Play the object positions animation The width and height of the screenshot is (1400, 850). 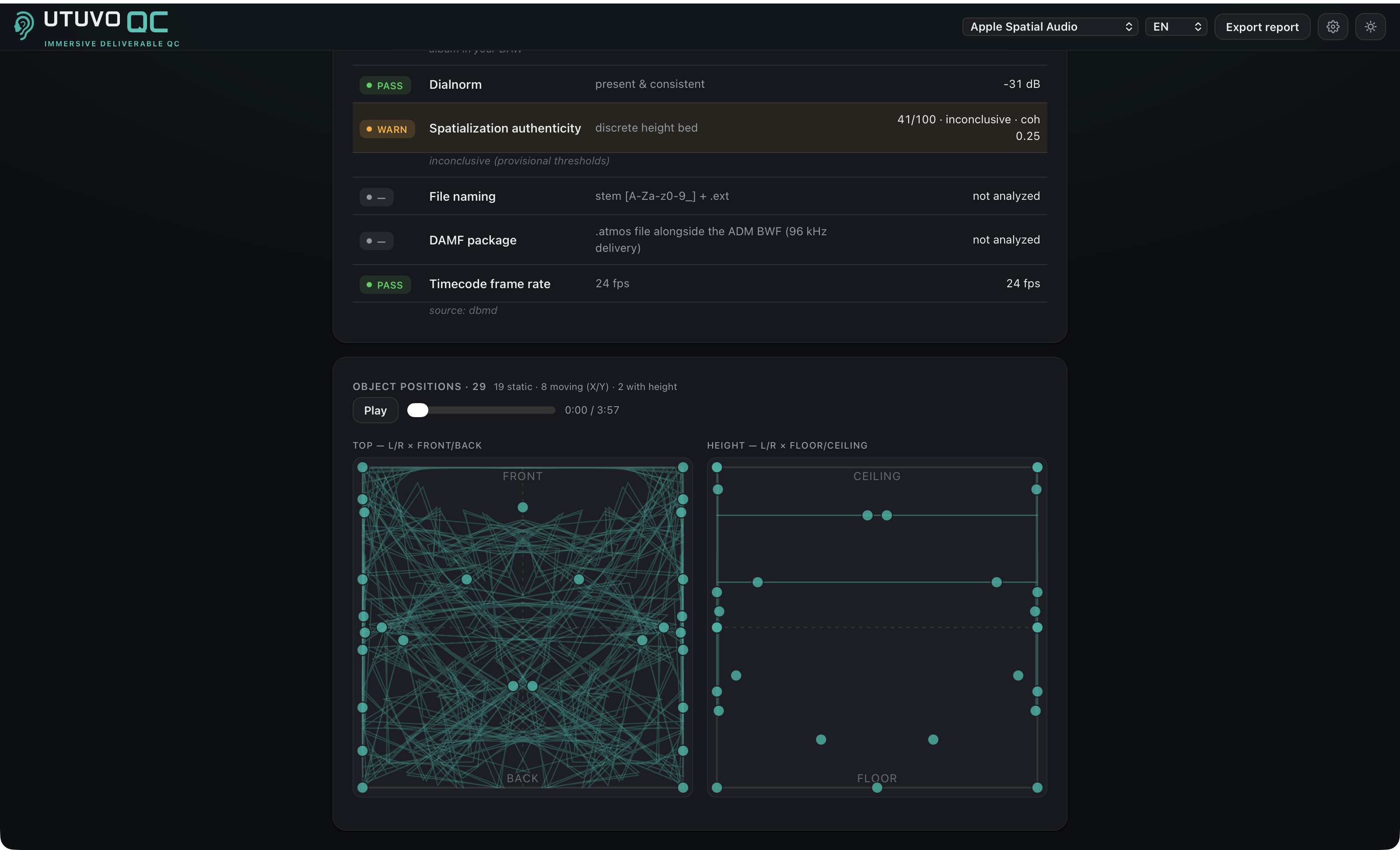coord(375,410)
